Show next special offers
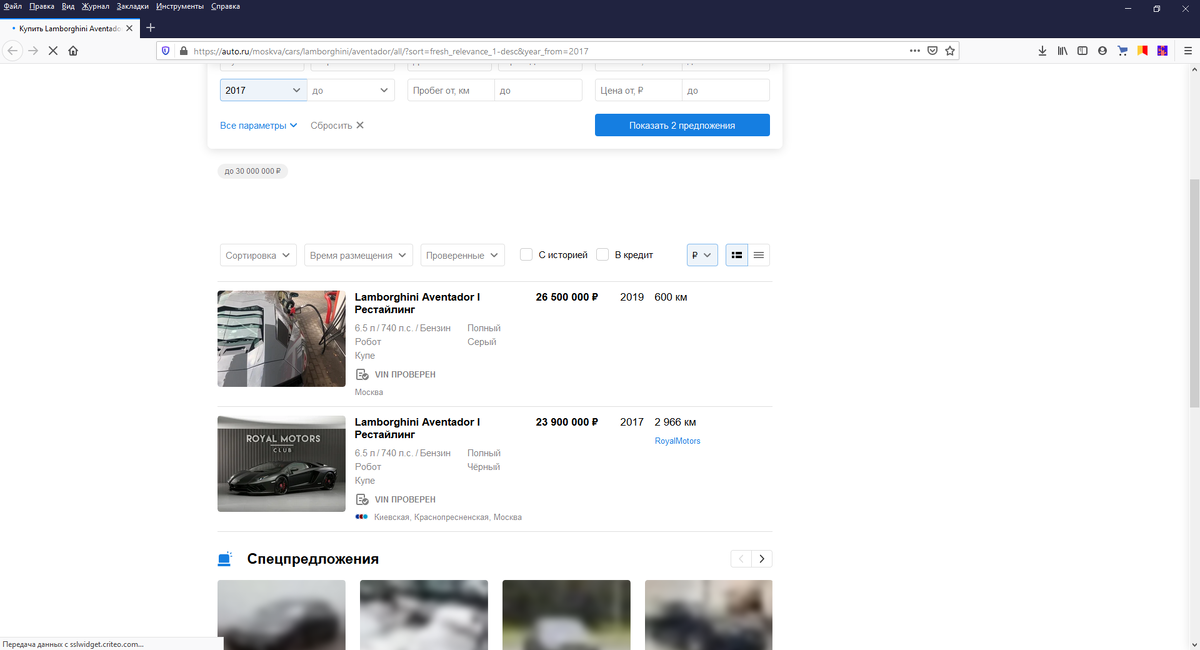The image size is (1200, 650). point(762,559)
